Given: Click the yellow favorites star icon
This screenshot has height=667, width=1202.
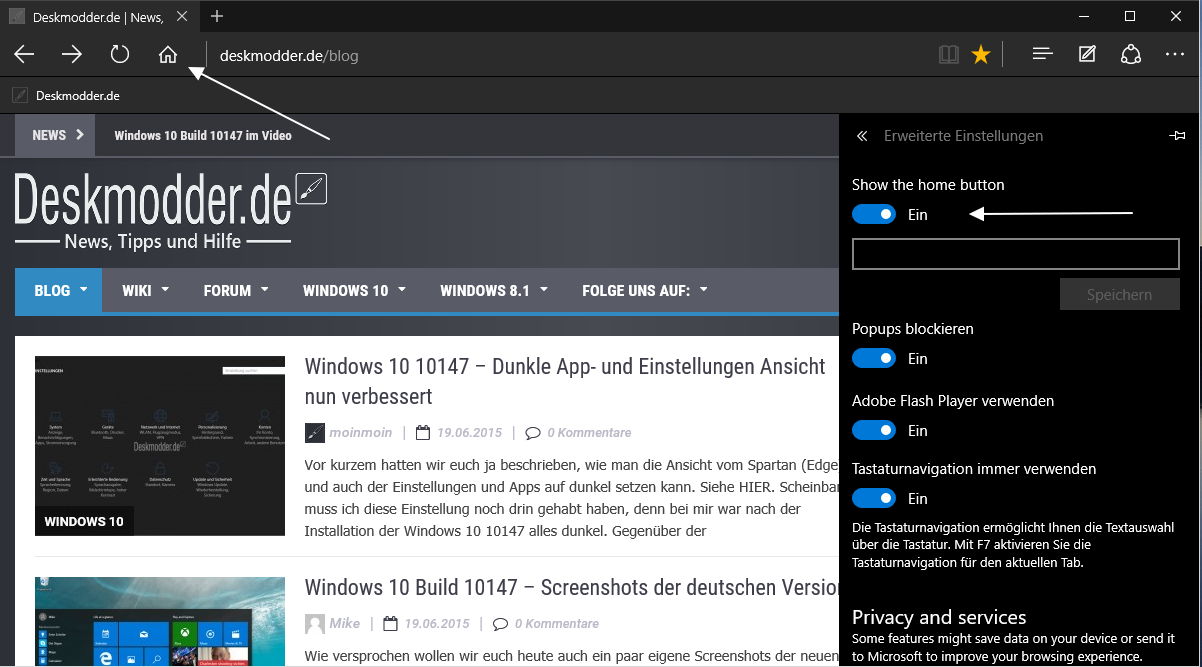Looking at the screenshot, I should pos(981,55).
